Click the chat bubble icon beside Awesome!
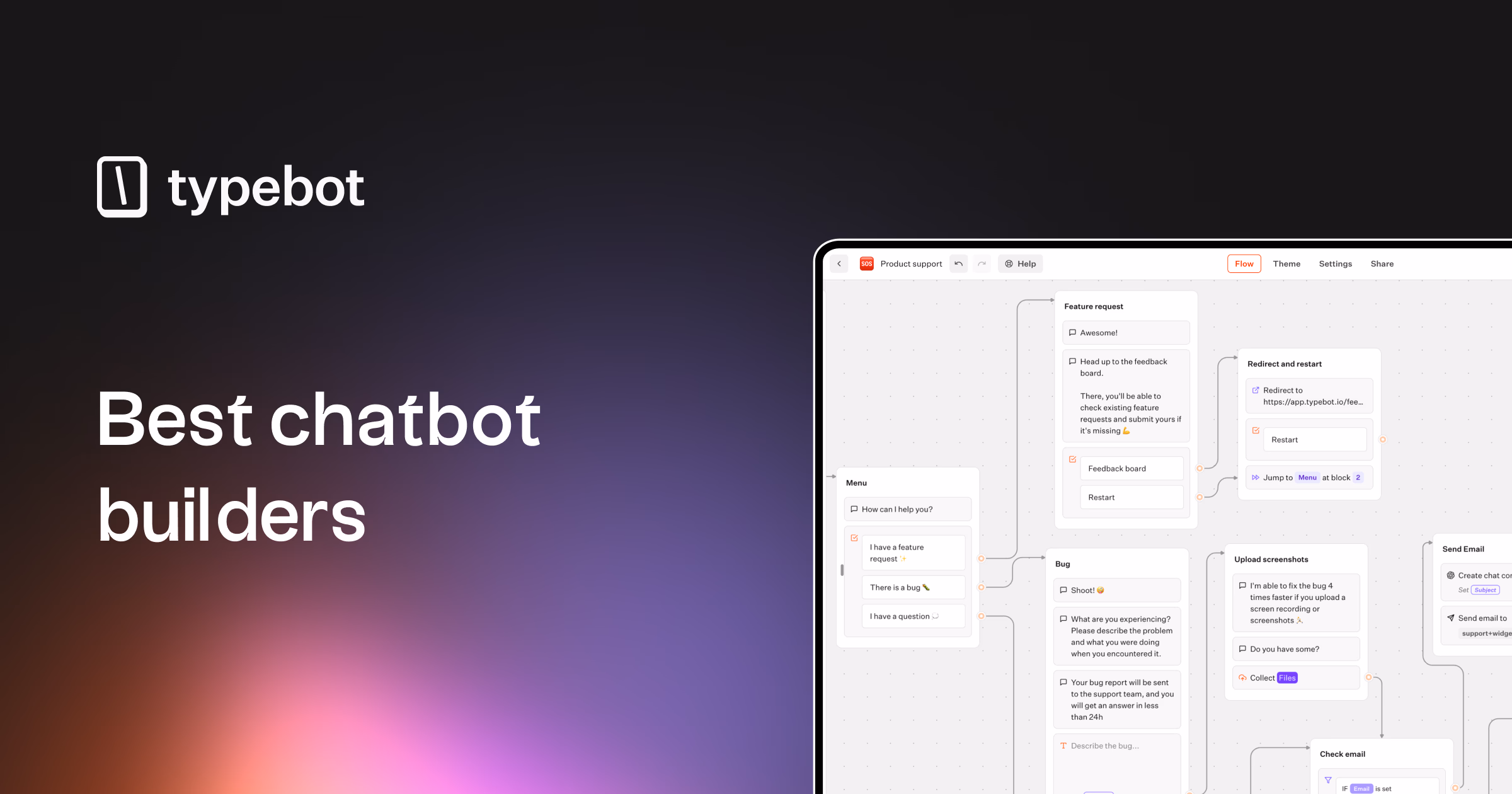The width and height of the screenshot is (1512, 794). click(x=1072, y=333)
